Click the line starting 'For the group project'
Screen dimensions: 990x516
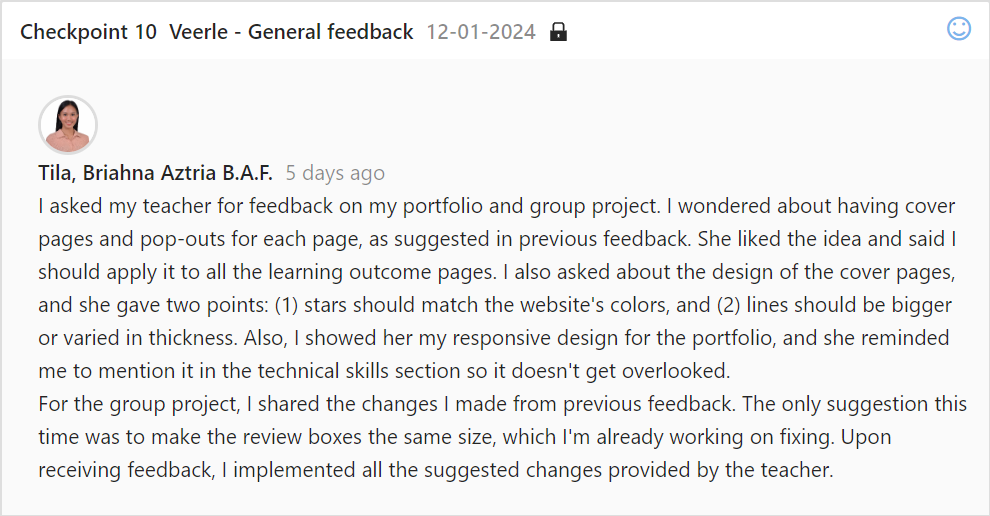[x=503, y=404]
